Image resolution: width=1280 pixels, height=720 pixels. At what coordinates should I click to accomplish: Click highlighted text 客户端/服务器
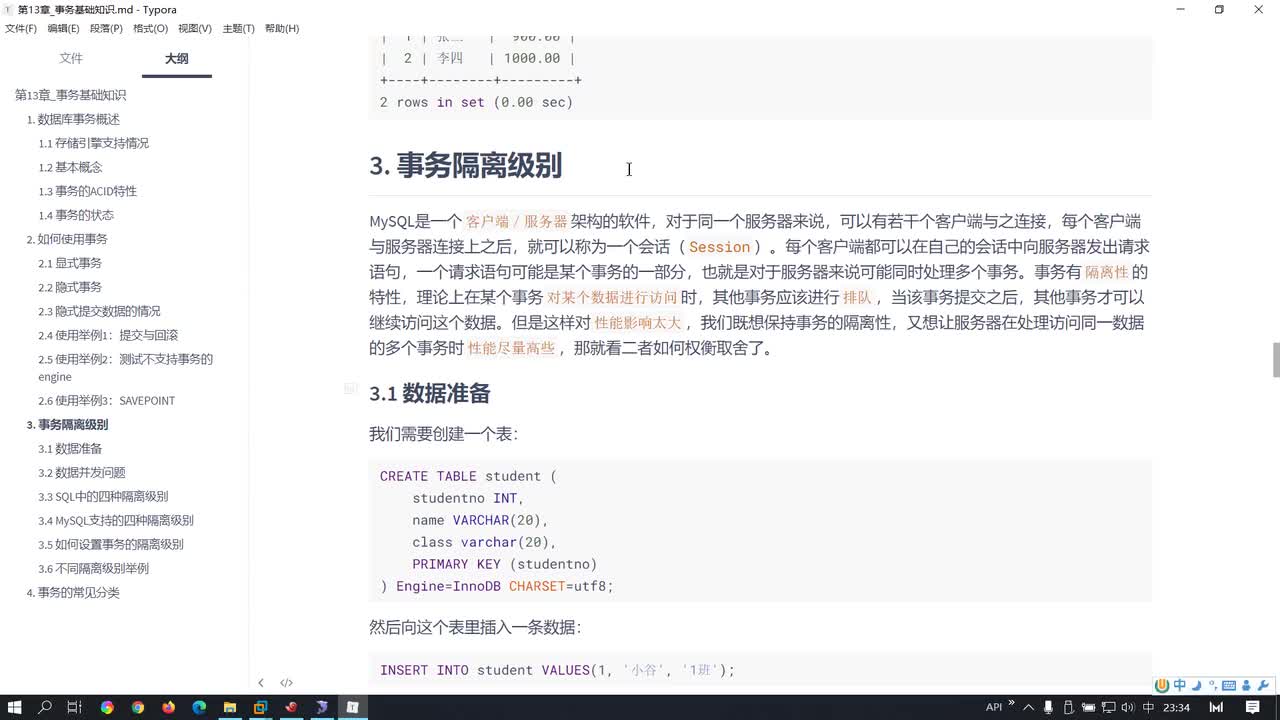pyautogui.click(x=517, y=222)
